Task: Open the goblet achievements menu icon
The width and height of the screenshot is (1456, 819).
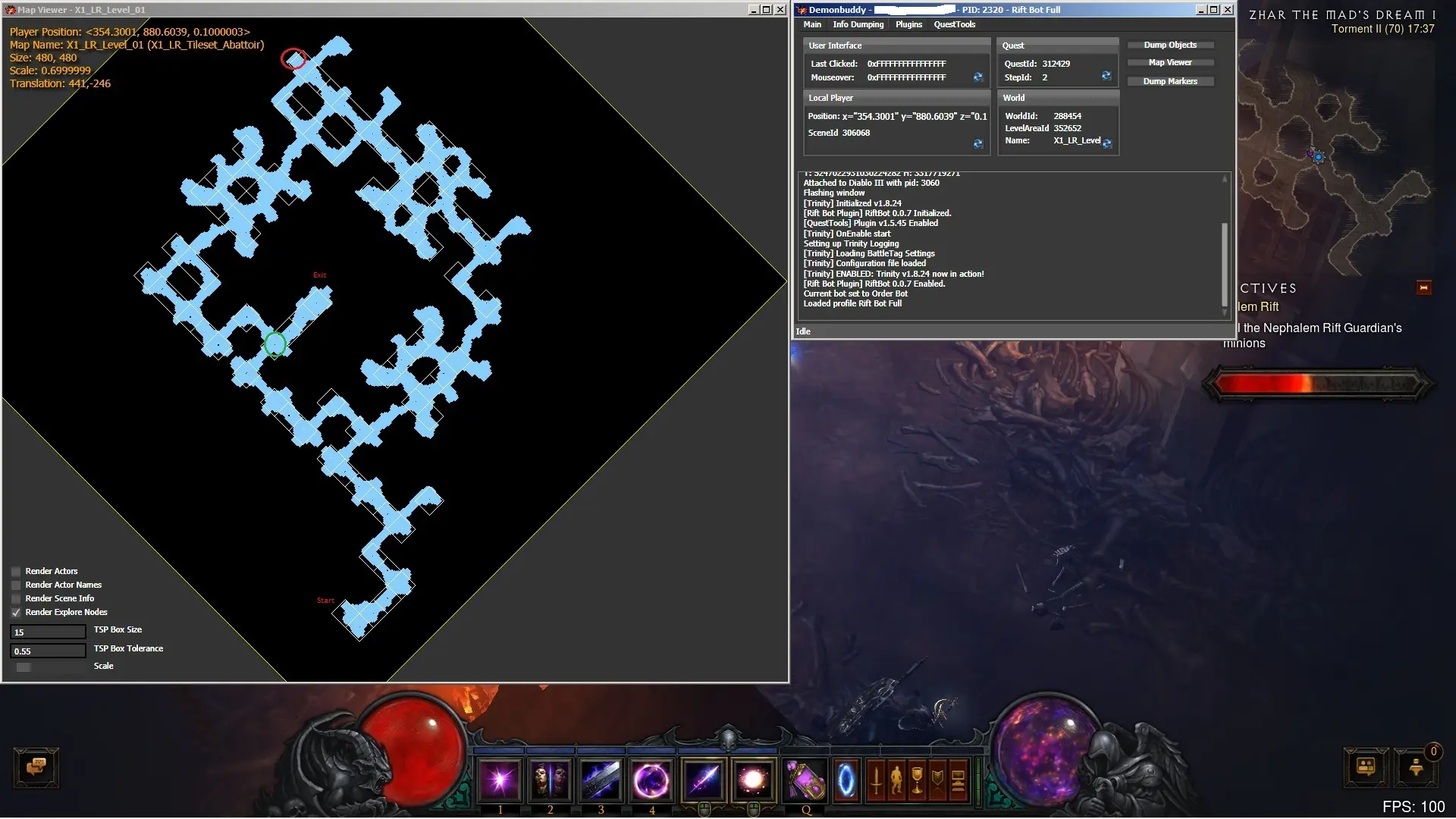Action: coord(917,780)
